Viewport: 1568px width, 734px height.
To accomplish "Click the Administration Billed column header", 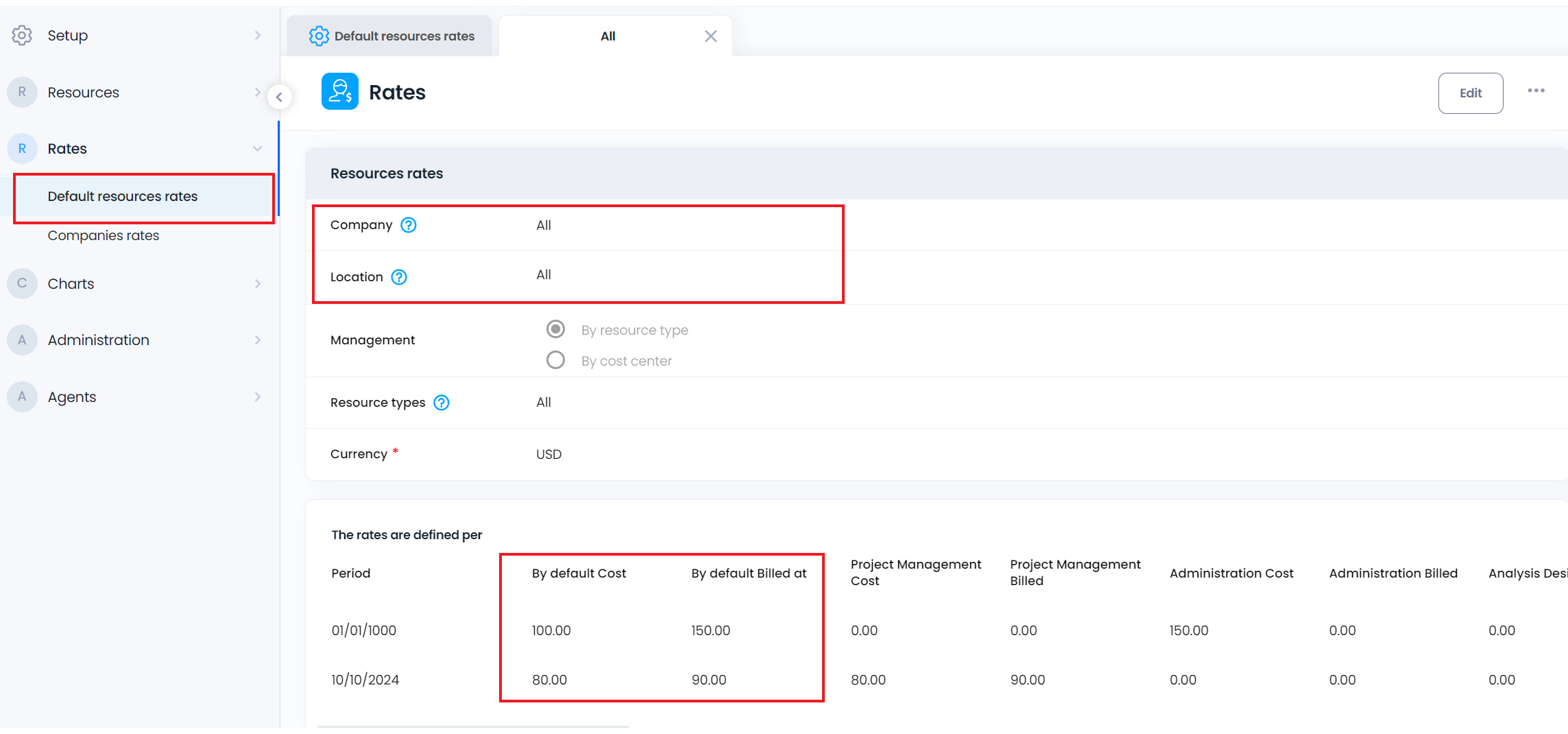I will pyautogui.click(x=1393, y=573).
